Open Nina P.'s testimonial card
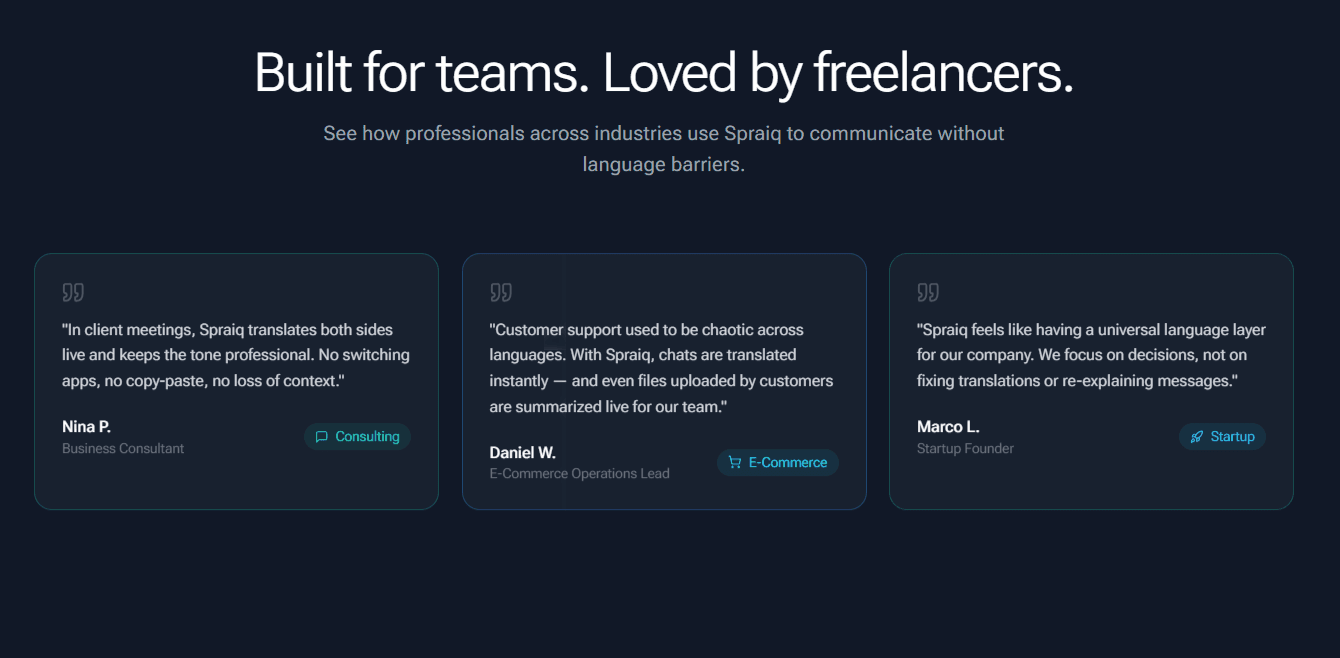Screen dimensions: 1340x658 pos(236,380)
